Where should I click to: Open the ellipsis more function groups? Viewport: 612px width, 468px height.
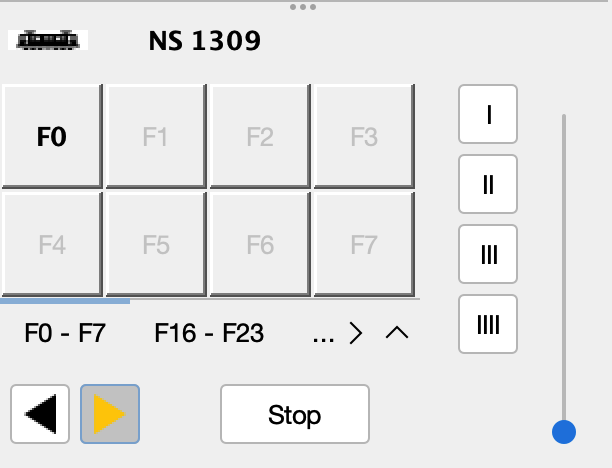(x=324, y=334)
